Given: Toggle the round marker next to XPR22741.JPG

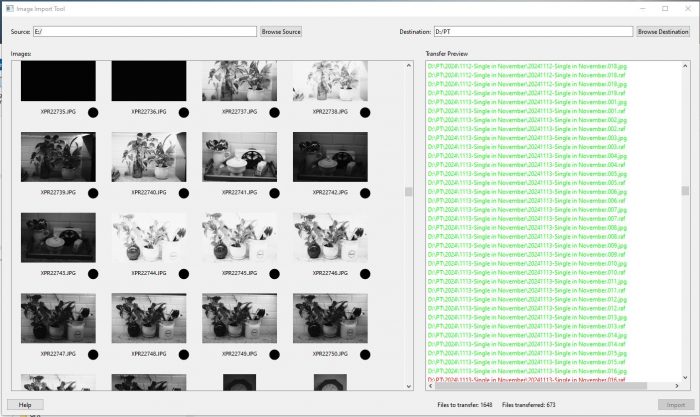Looking at the screenshot, I should [x=274, y=193].
